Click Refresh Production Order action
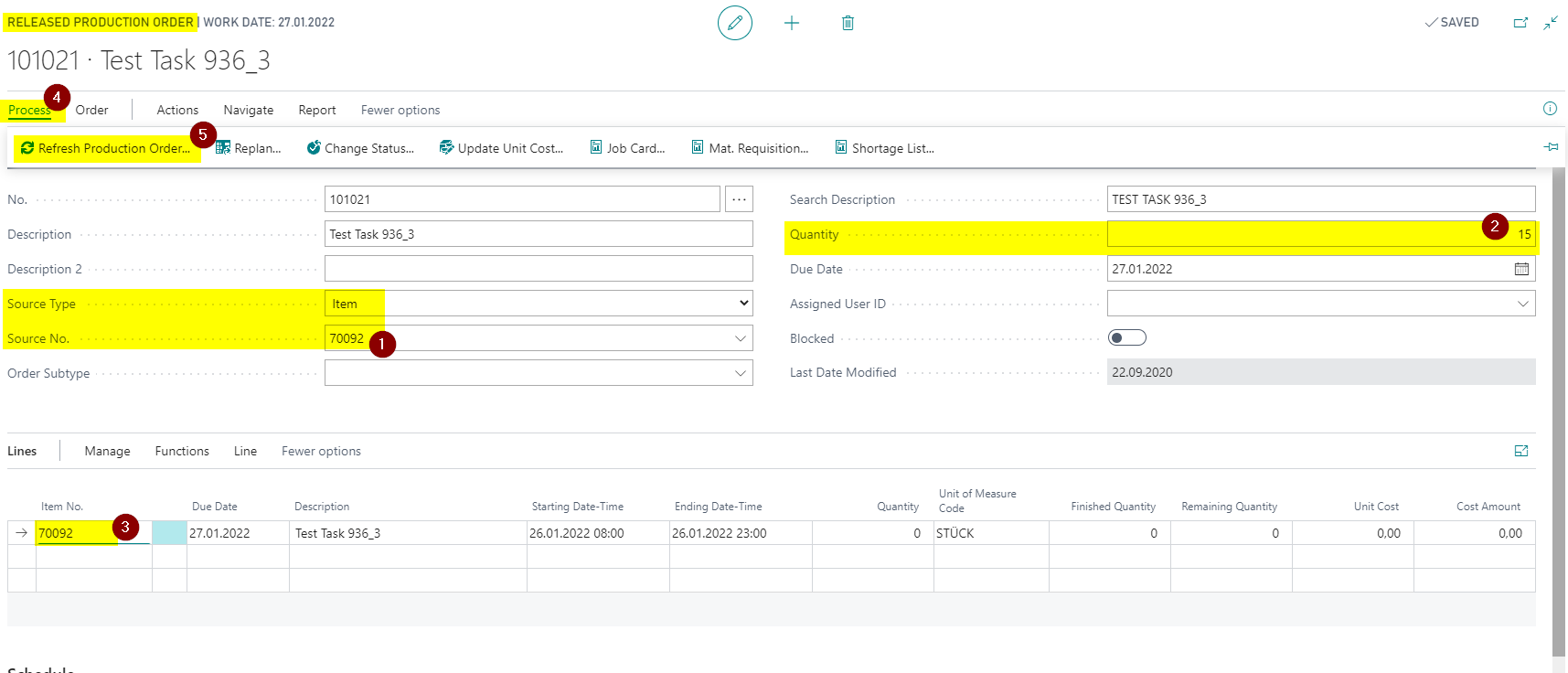 click(105, 148)
